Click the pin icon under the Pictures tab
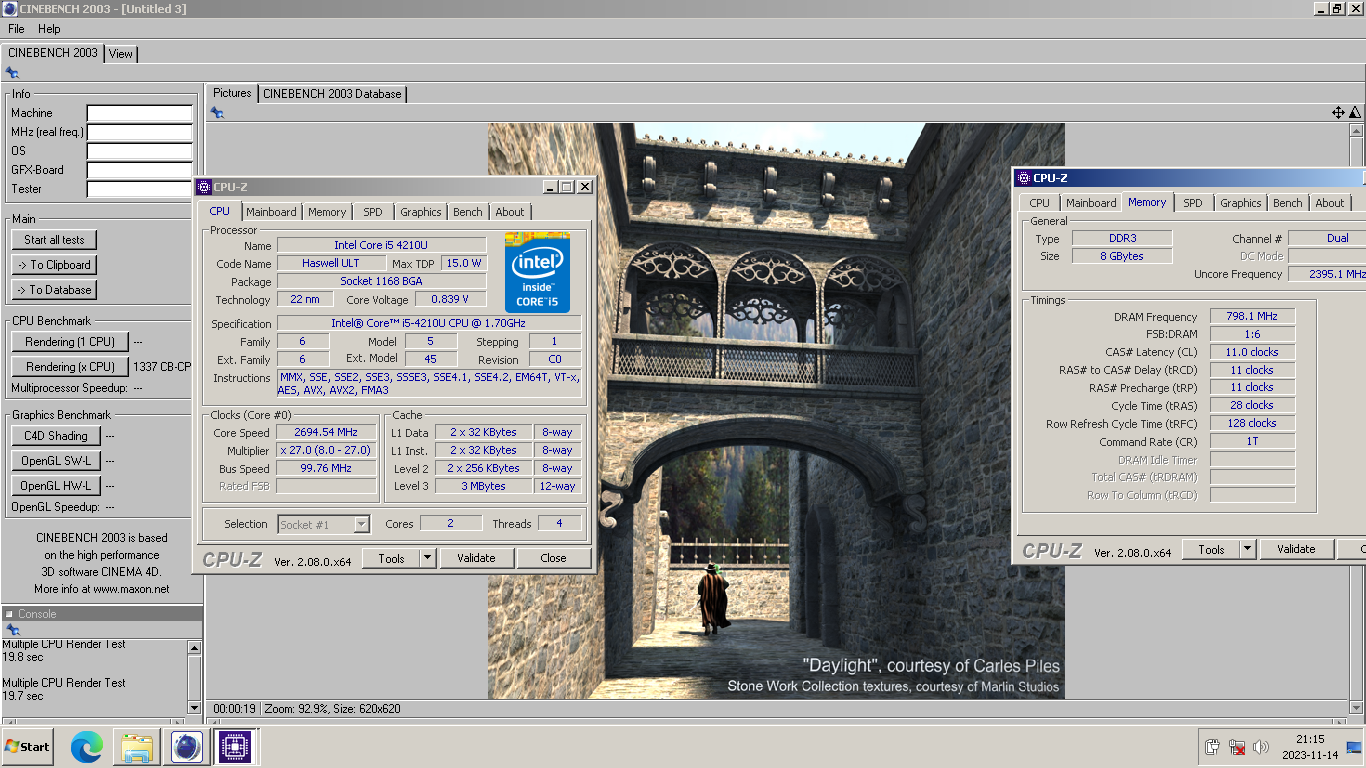The width and height of the screenshot is (1366, 768). (217, 113)
